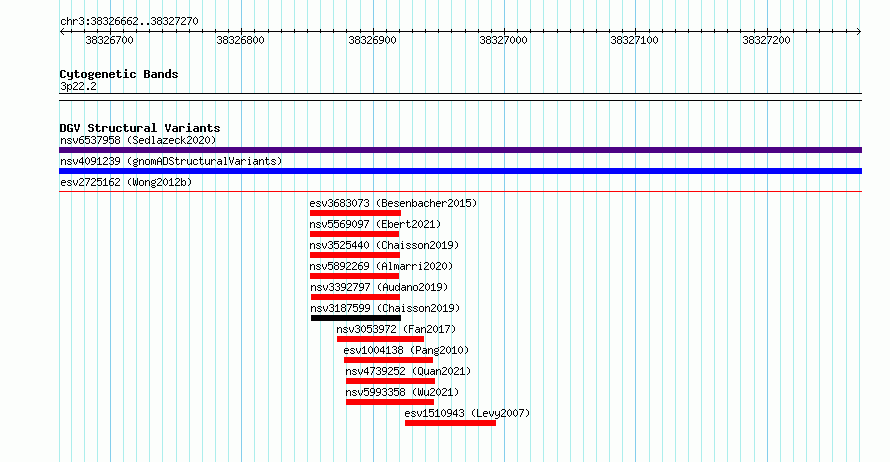Click the 38326700 ruler coordinate
Screen dimensions: 890x462
click(x=110, y=40)
